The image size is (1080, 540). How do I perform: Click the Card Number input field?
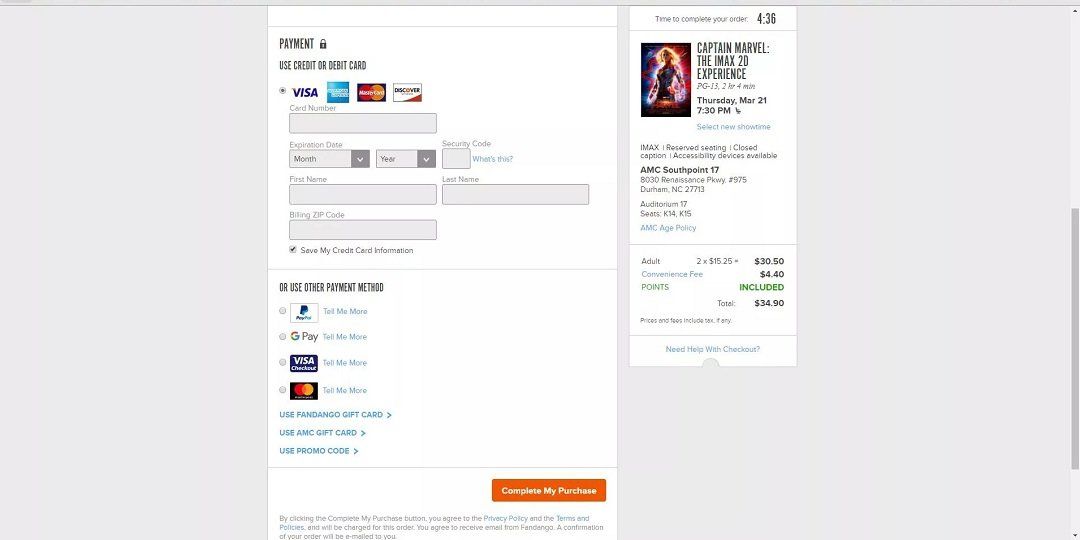point(363,123)
